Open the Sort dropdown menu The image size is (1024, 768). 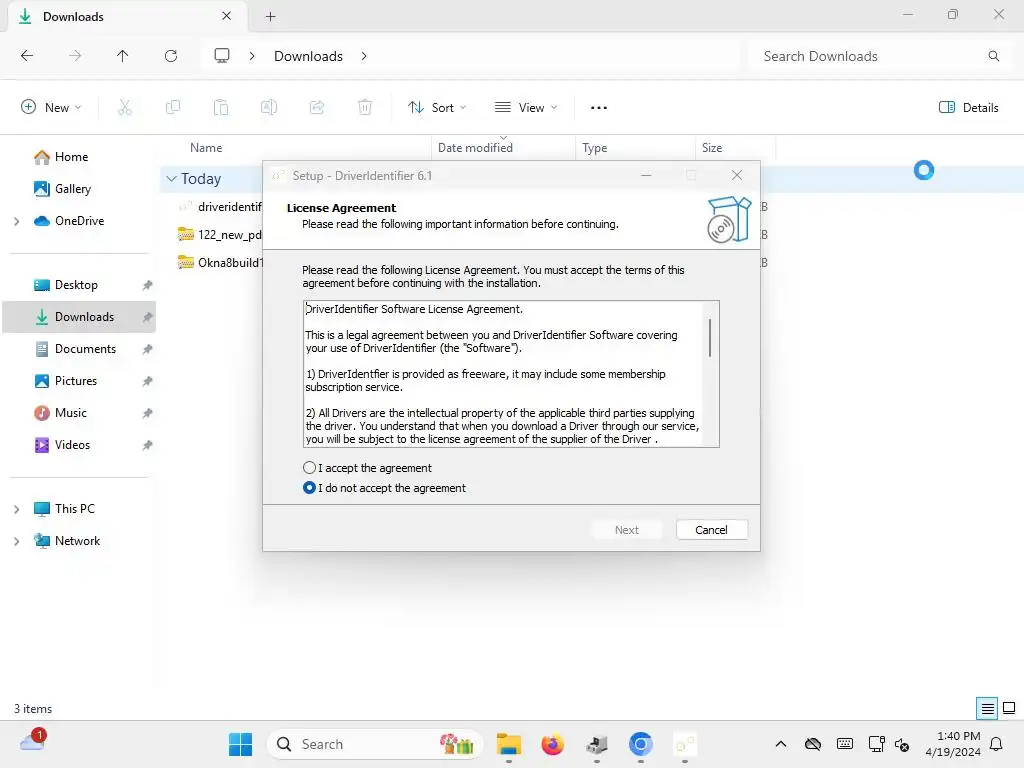437,108
